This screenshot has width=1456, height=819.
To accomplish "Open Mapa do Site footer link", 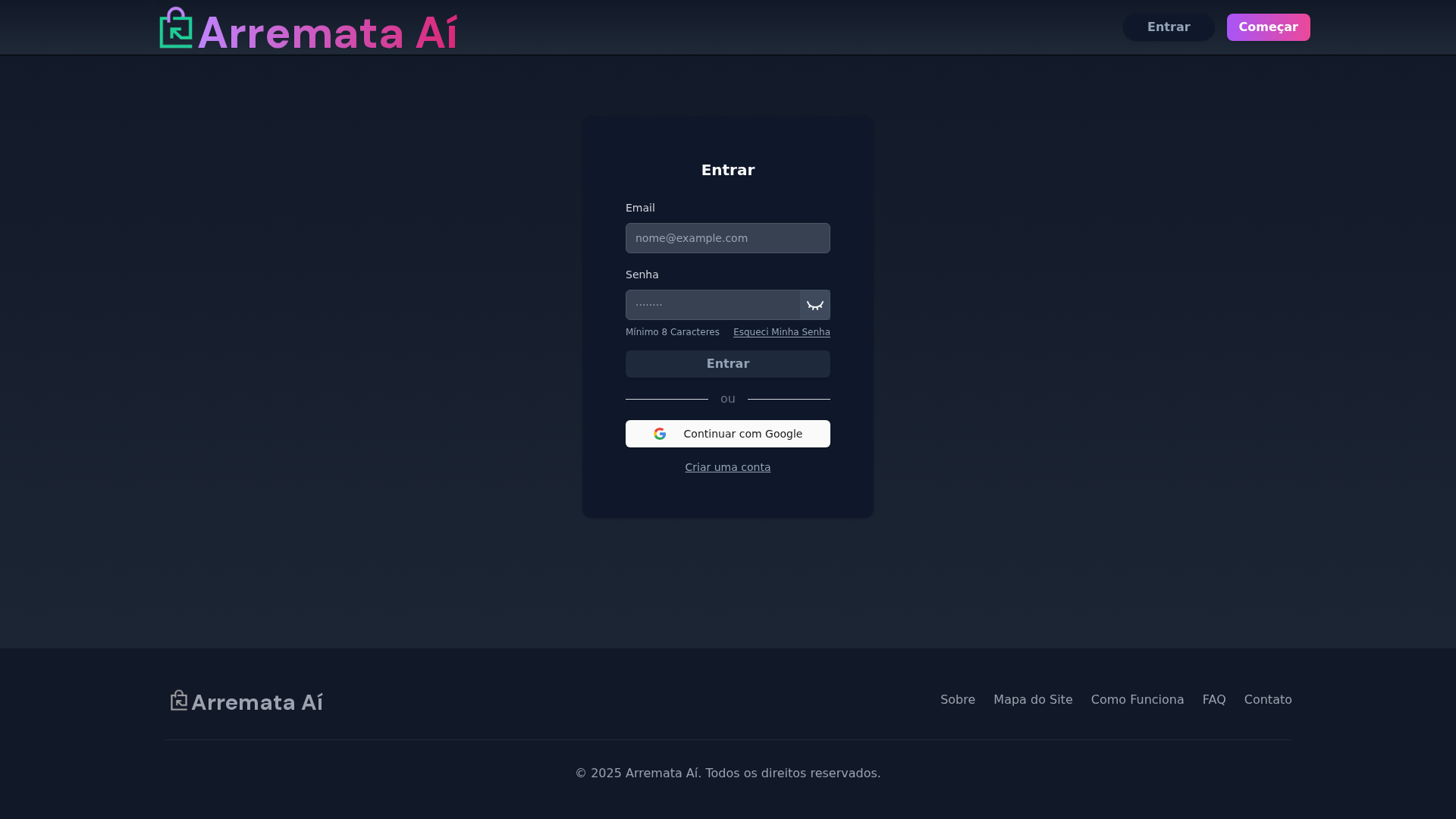I will click(1032, 700).
